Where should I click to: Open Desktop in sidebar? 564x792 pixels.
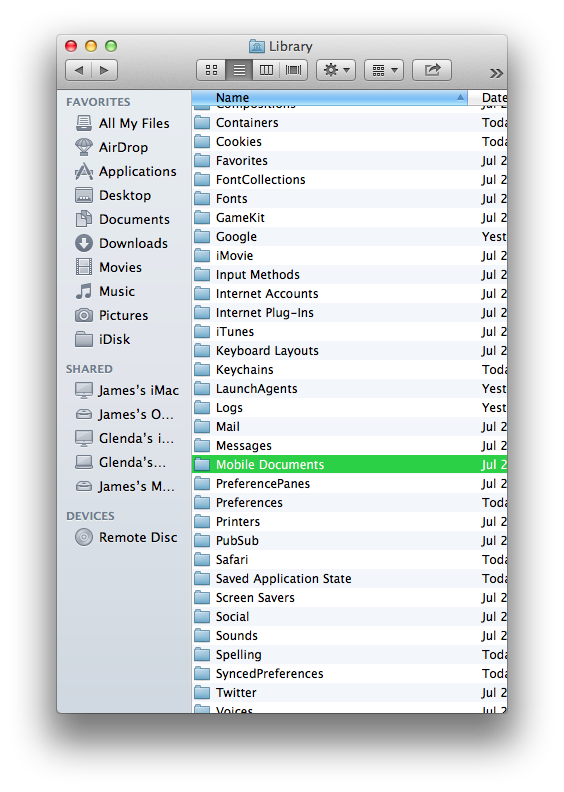(x=113, y=195)
